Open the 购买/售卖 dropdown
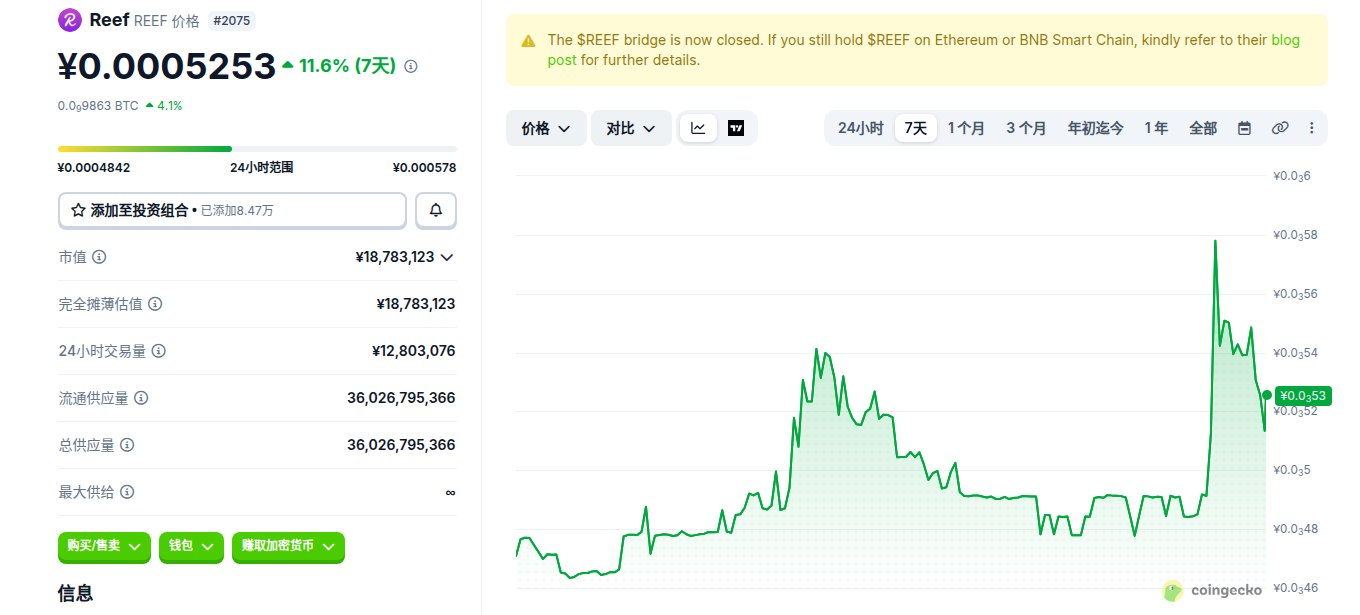The image size is (1360, 615). [x=105, y=546]
